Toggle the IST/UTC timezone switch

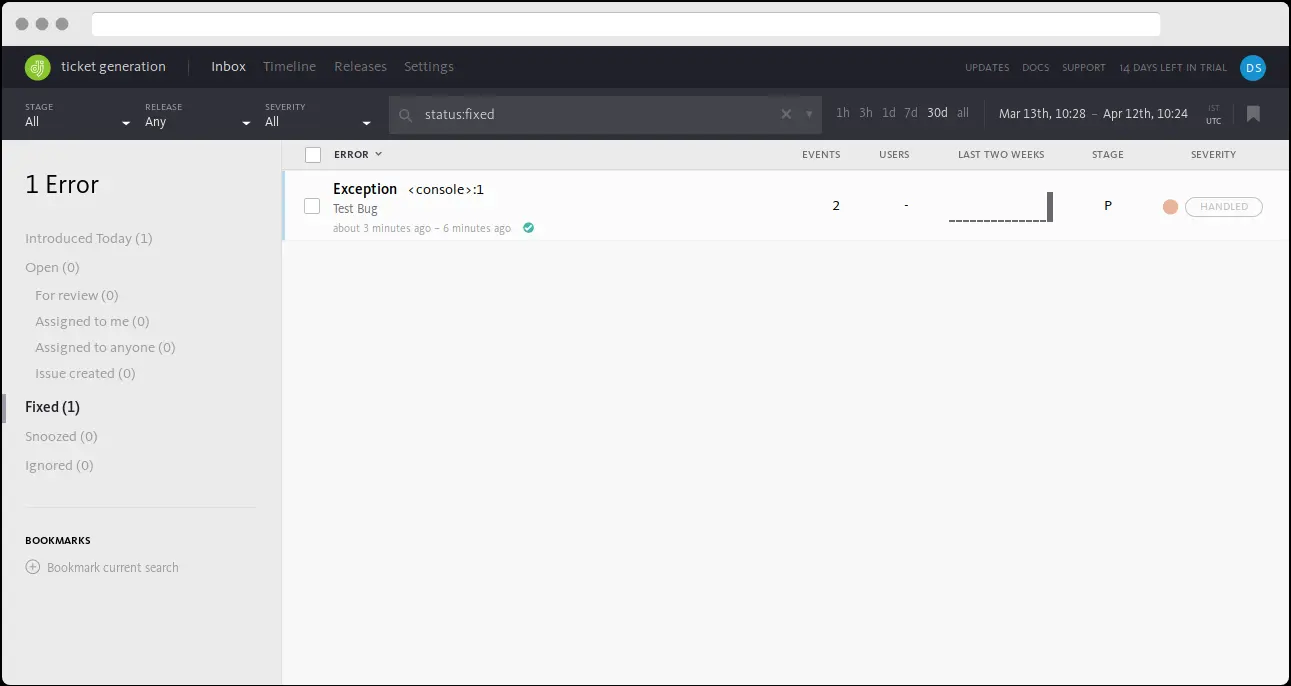click(x=1213, y=114)
